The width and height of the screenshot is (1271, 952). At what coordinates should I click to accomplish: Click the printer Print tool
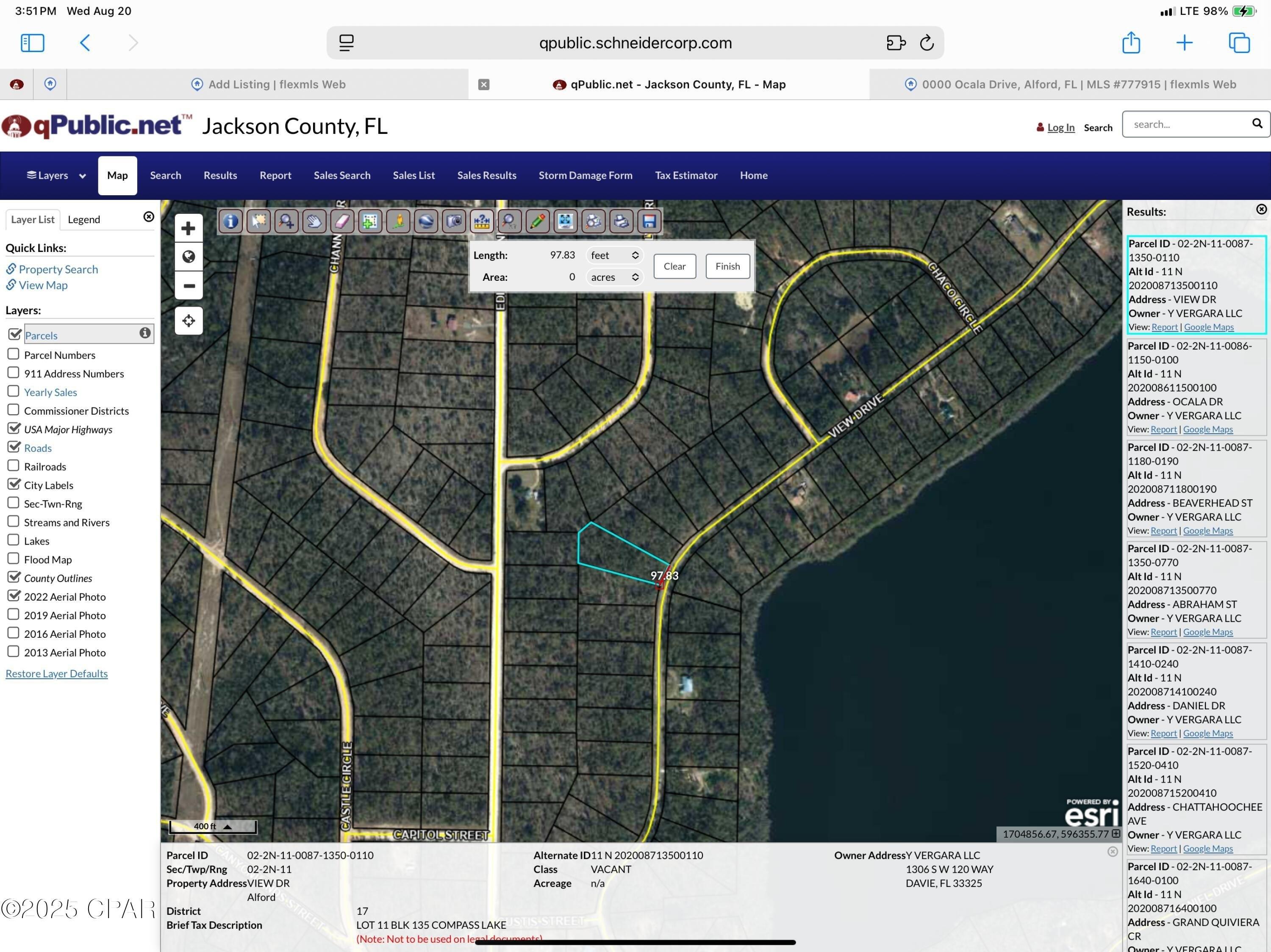(x=621, y=221)
